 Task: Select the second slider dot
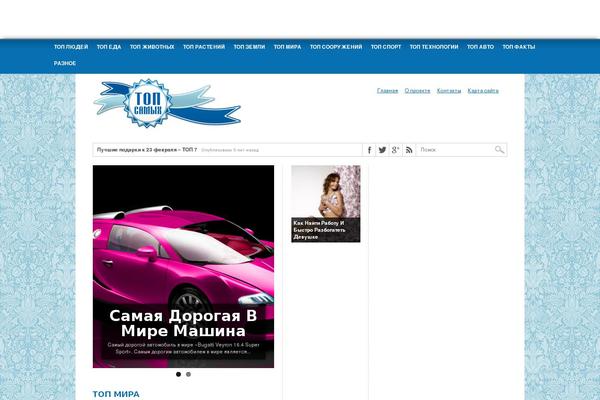pyautogui.click(x=188, y=374)
